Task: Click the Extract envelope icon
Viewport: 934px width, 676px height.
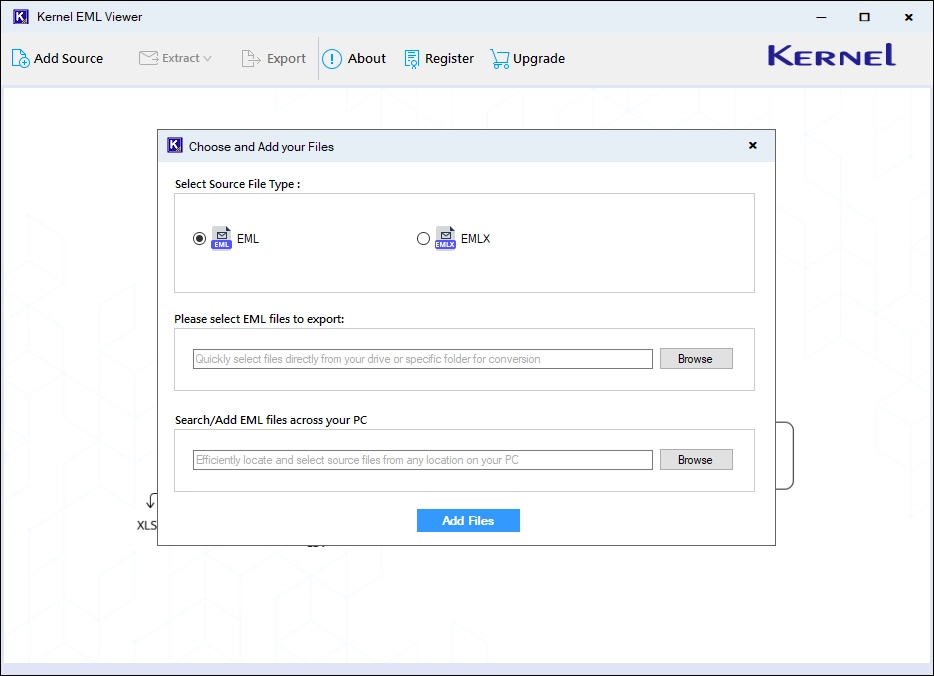Action: point(148,58)
